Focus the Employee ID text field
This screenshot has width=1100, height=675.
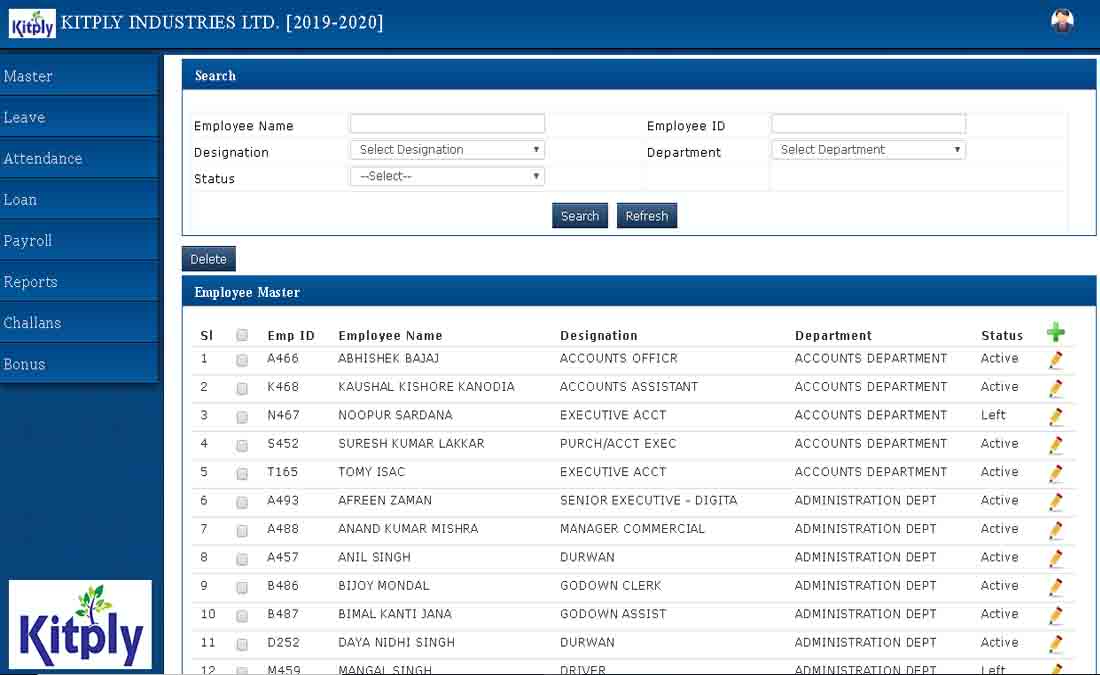click(868, 124)
